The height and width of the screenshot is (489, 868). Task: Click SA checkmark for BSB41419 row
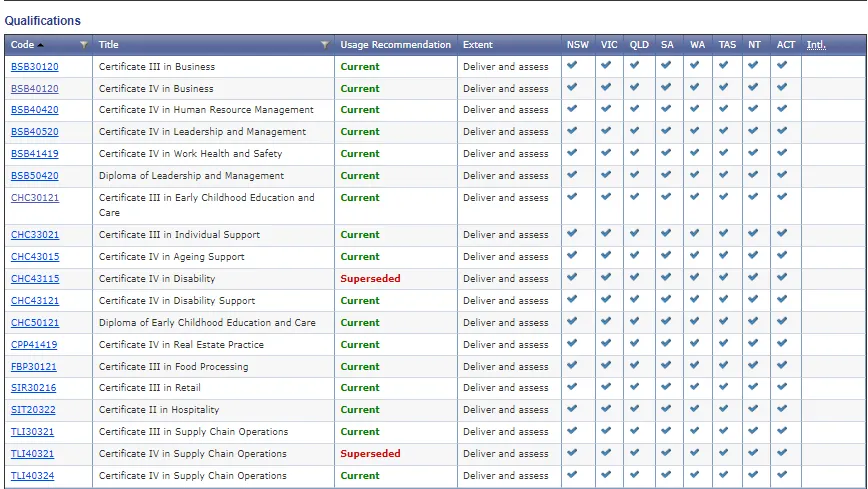point(666,152)
